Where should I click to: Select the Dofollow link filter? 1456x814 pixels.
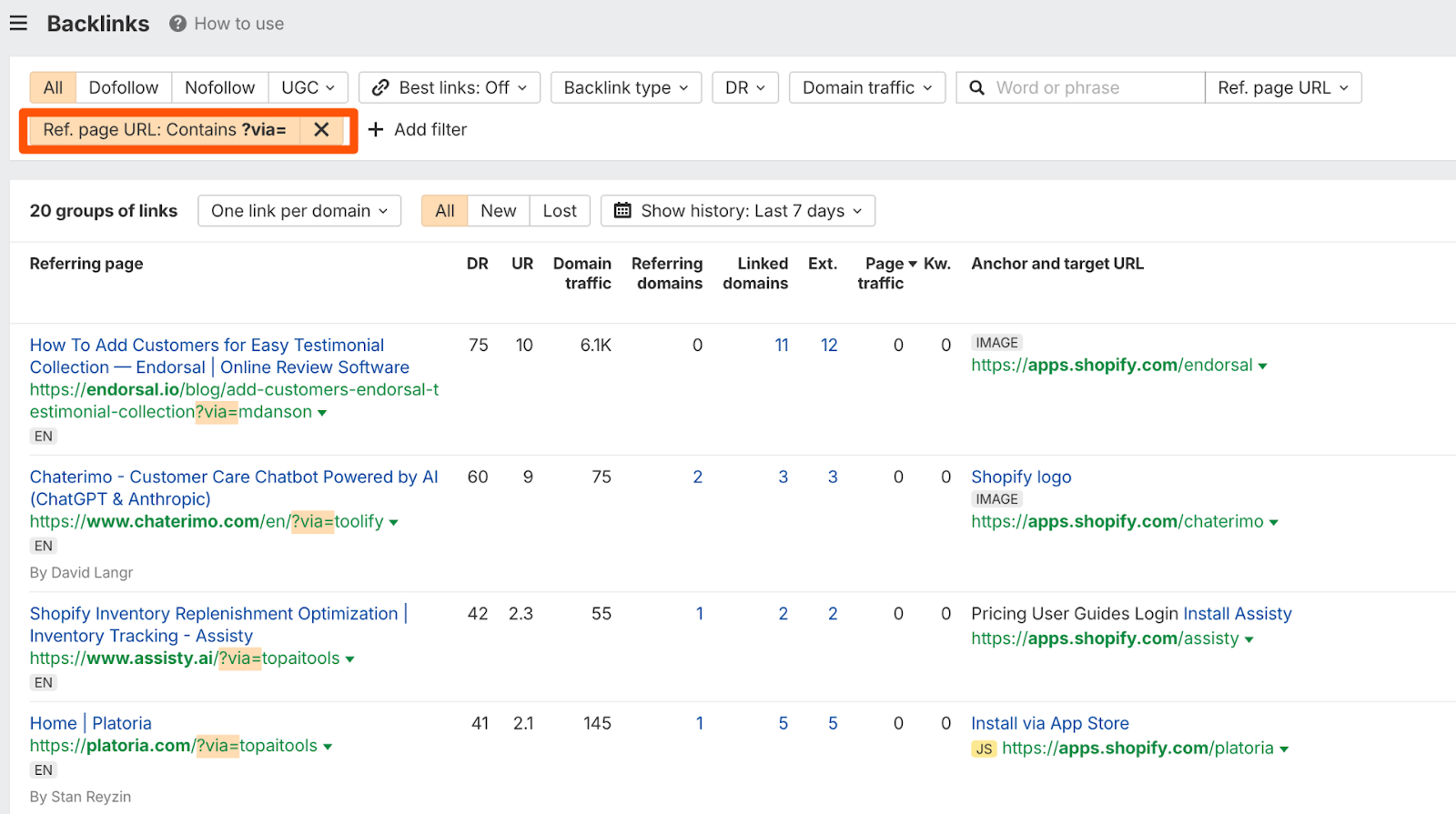(124, 87)
